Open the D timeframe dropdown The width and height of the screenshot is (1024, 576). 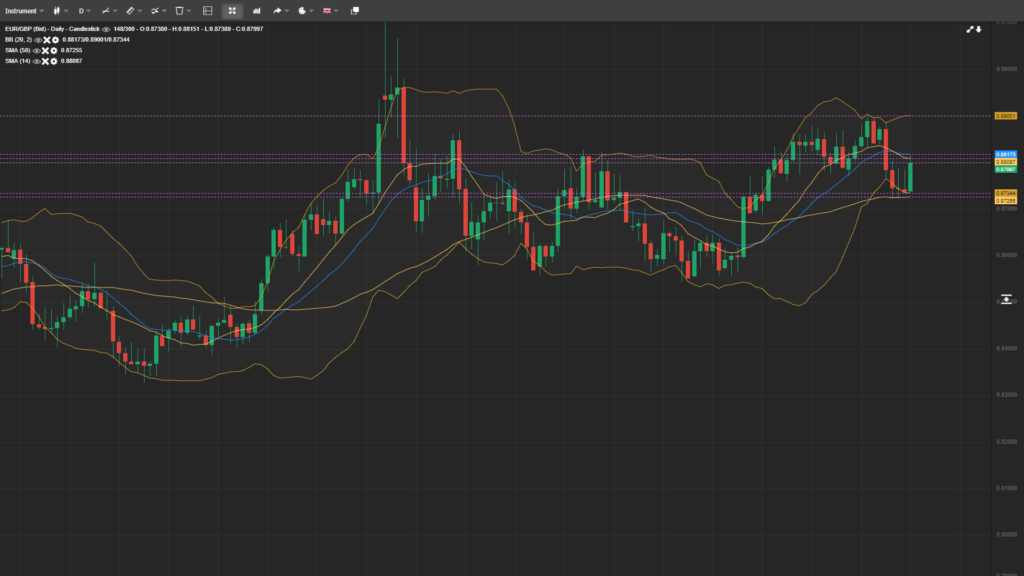coord(84,10)
